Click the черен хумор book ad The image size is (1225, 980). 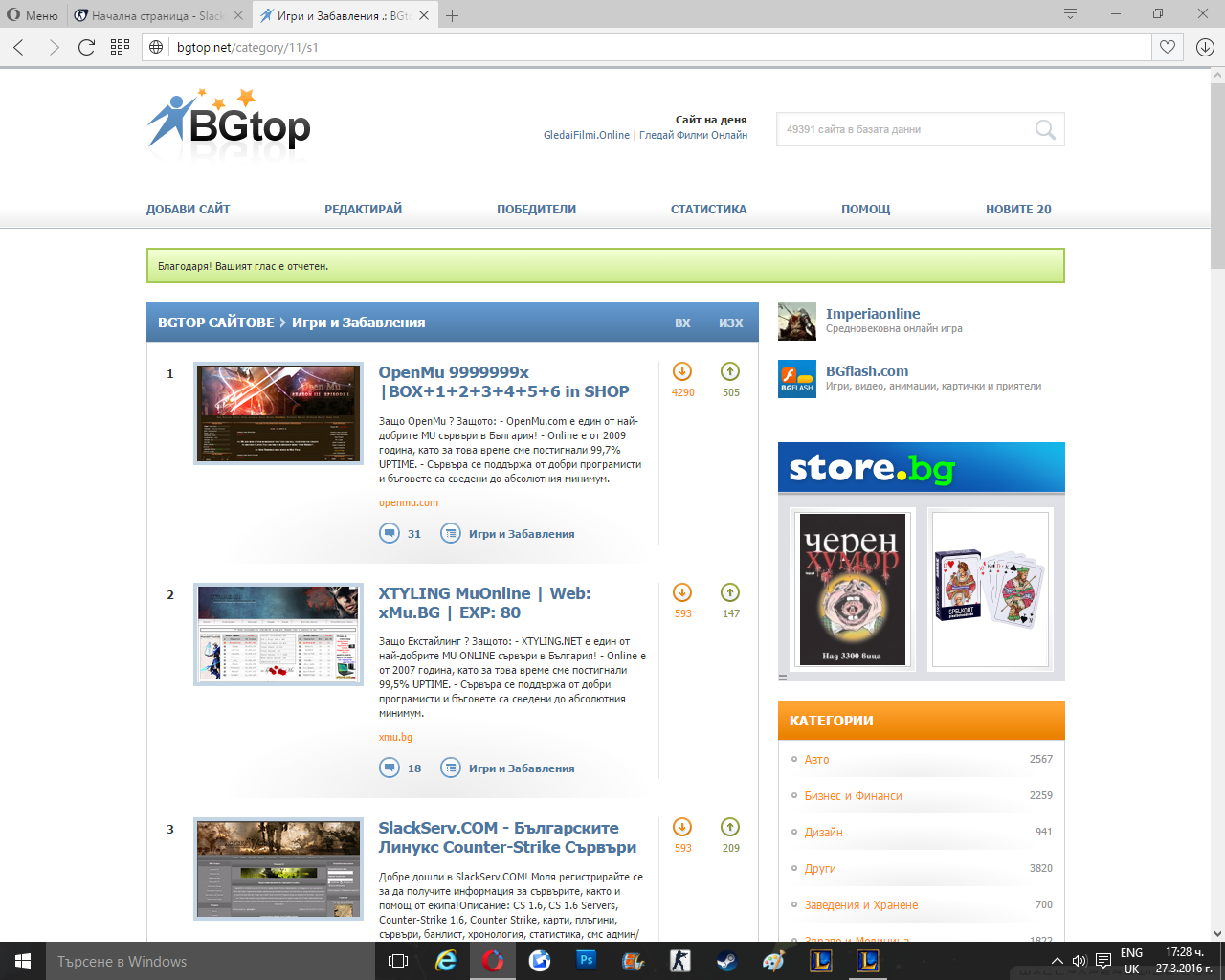pyautogui.click(x=852, y=589)
